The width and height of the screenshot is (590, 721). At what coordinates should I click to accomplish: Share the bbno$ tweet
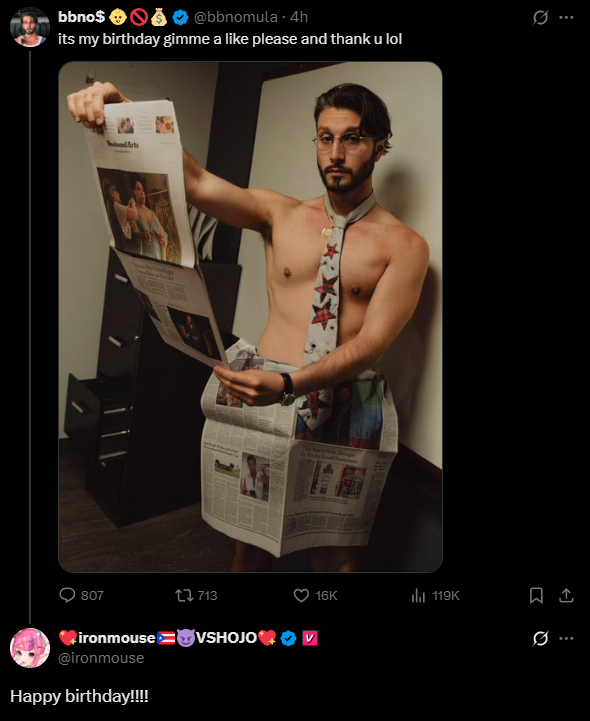point(566,595)
